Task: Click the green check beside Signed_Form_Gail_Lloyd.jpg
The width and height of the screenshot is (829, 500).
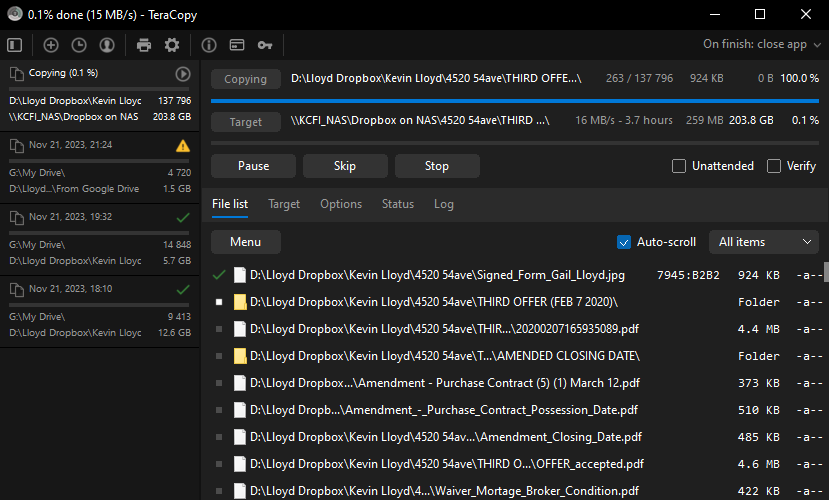Action: coord(219,275)
